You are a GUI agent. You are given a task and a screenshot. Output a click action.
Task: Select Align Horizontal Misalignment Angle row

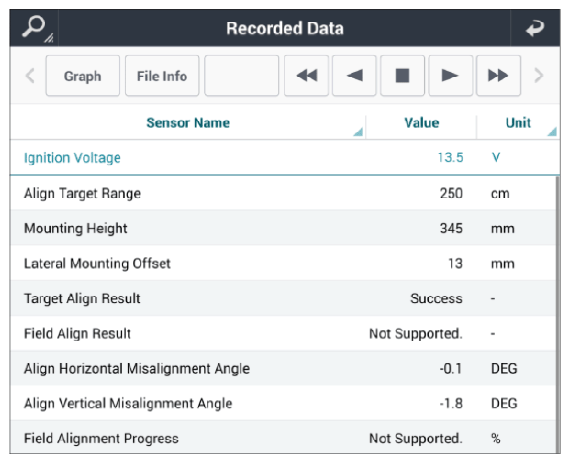[x=283, y=368]
